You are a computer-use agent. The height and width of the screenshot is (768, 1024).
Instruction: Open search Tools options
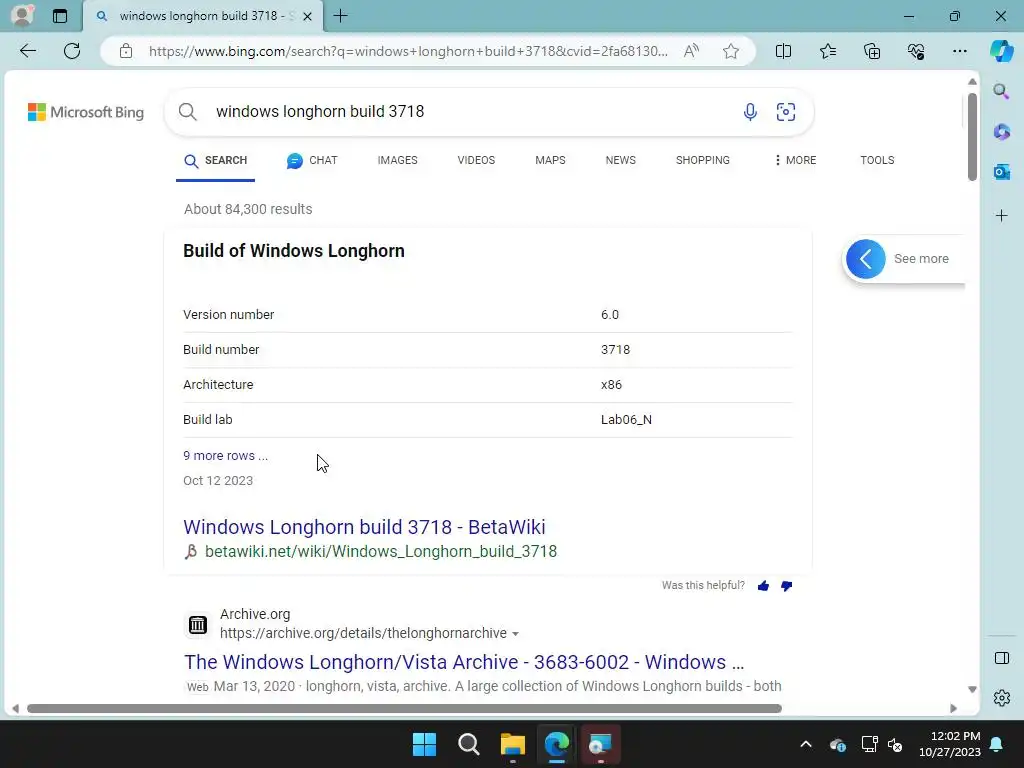pos(877,161)
